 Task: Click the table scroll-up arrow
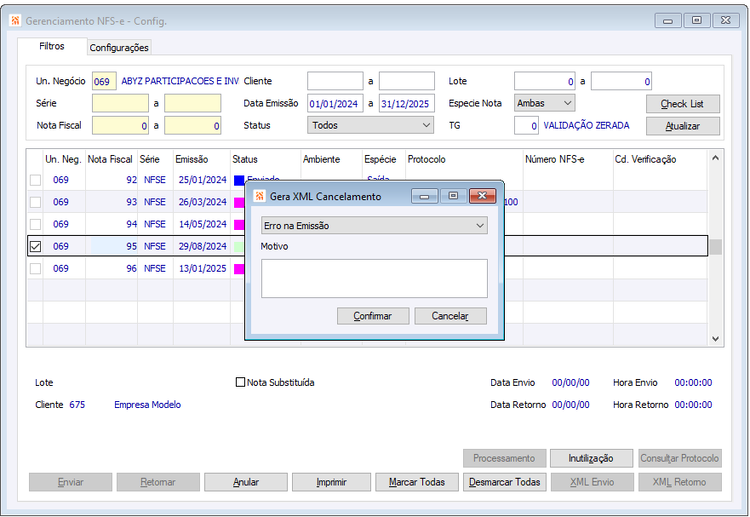(x=715, y=158)
